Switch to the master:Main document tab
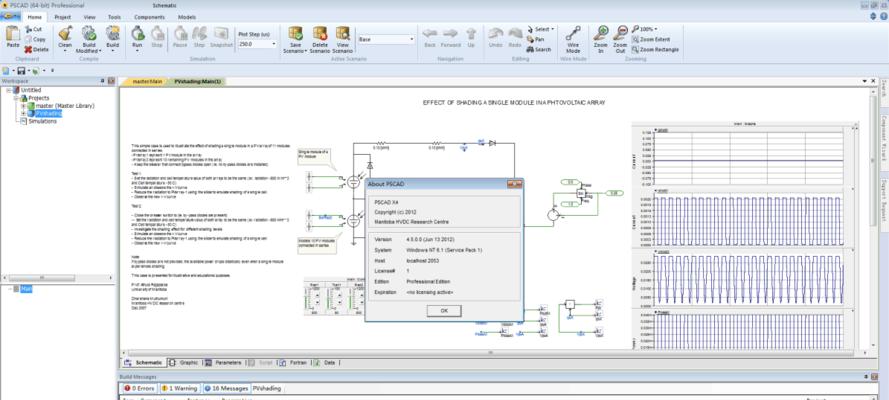The width and height of the screenshot is (889, 400). pyautogui.click(x=147, y=82)
